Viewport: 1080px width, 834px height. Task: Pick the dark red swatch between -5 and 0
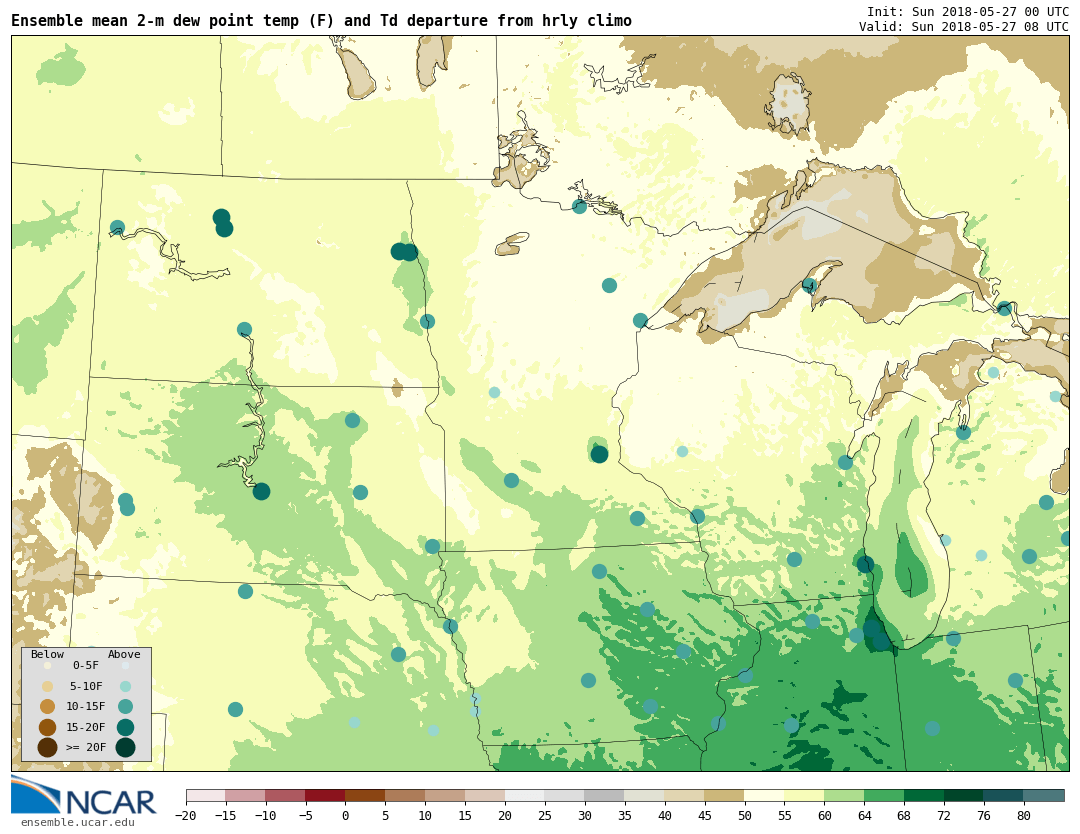326,796
